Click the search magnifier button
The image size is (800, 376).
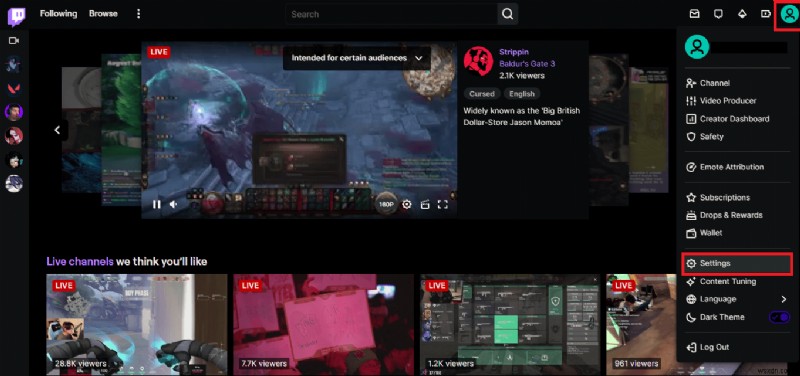click(507, 14)
